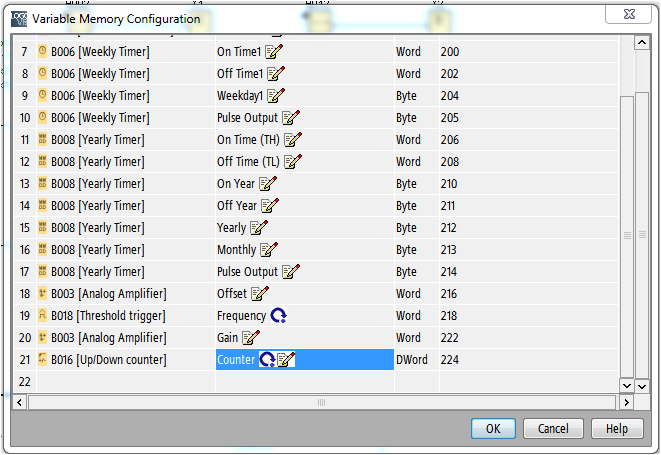
Task: Click address value 211
Action: click(x=448, y=205)
